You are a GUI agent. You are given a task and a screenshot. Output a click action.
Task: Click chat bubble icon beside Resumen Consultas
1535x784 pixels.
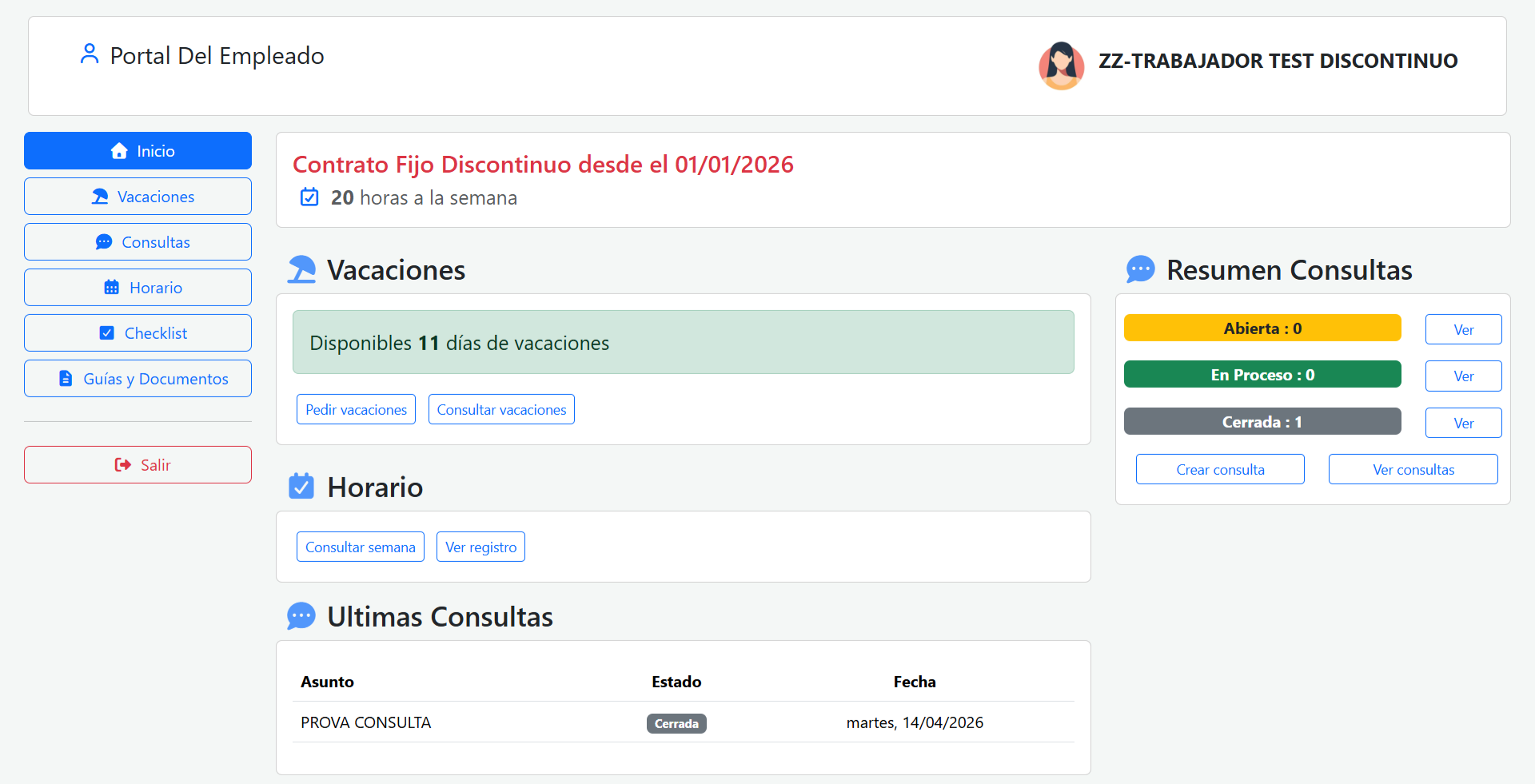(1140, 269)
